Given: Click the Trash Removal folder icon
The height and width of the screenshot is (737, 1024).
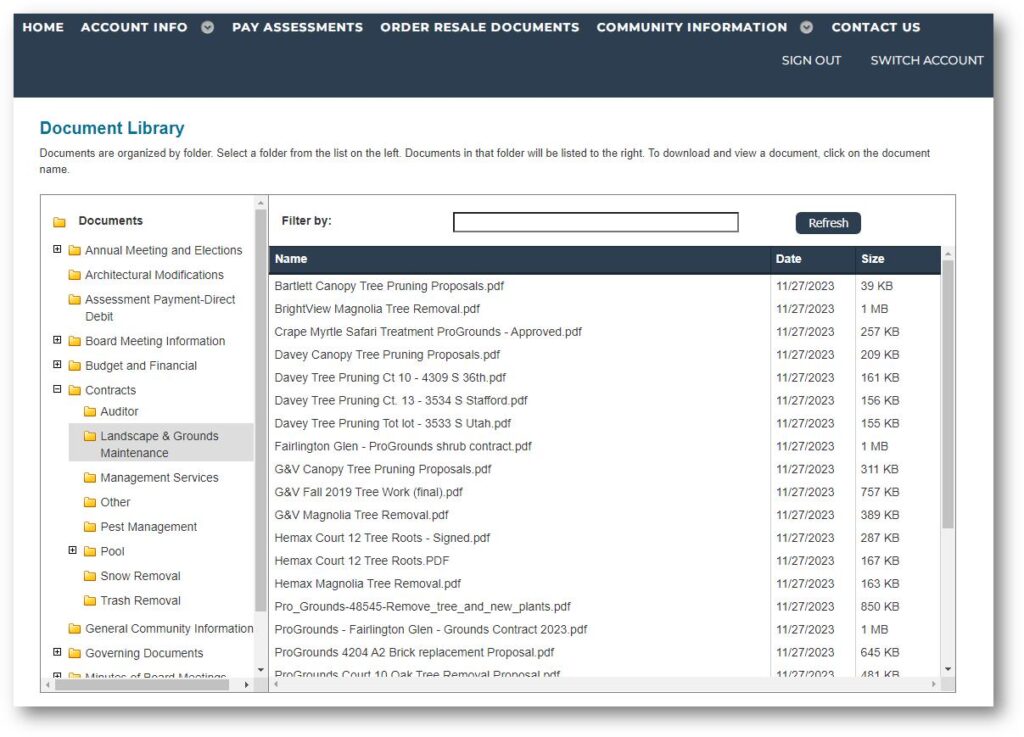Looking at the screenshot, I should [x=90, y=601].
